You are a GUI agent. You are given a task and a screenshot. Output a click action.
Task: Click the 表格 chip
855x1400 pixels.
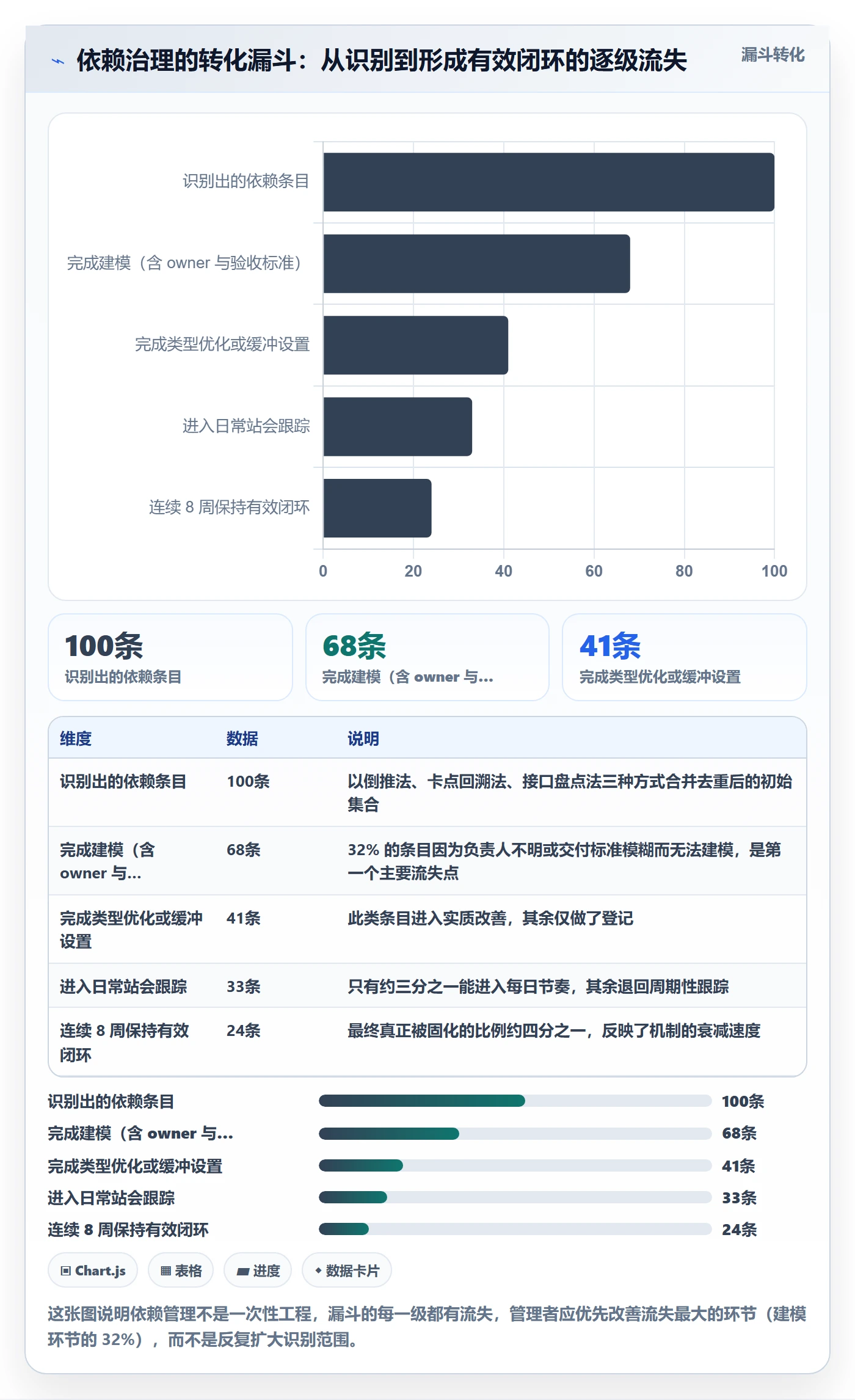(x=181, y=1271)
